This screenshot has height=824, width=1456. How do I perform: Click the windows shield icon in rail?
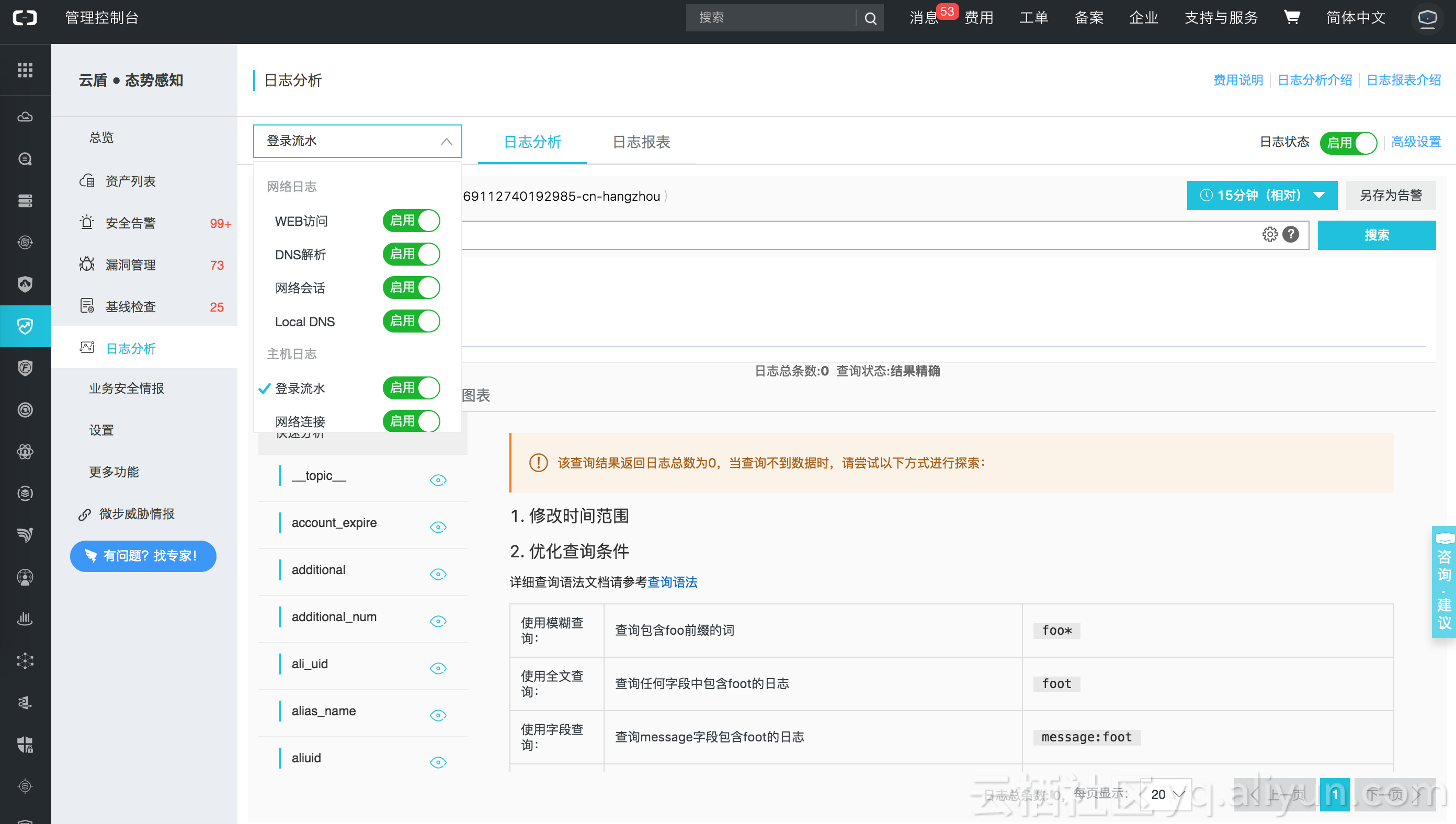coord(25,744)
